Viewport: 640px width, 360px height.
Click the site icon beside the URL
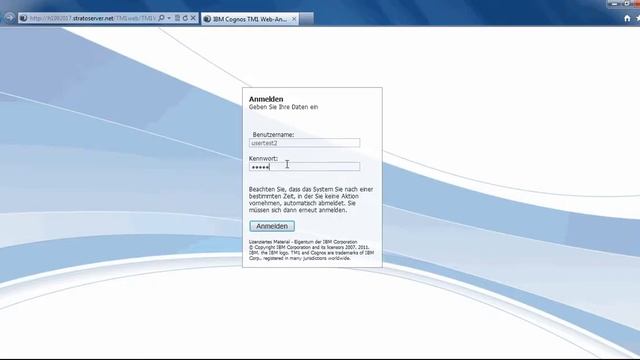tap(24, 18)
